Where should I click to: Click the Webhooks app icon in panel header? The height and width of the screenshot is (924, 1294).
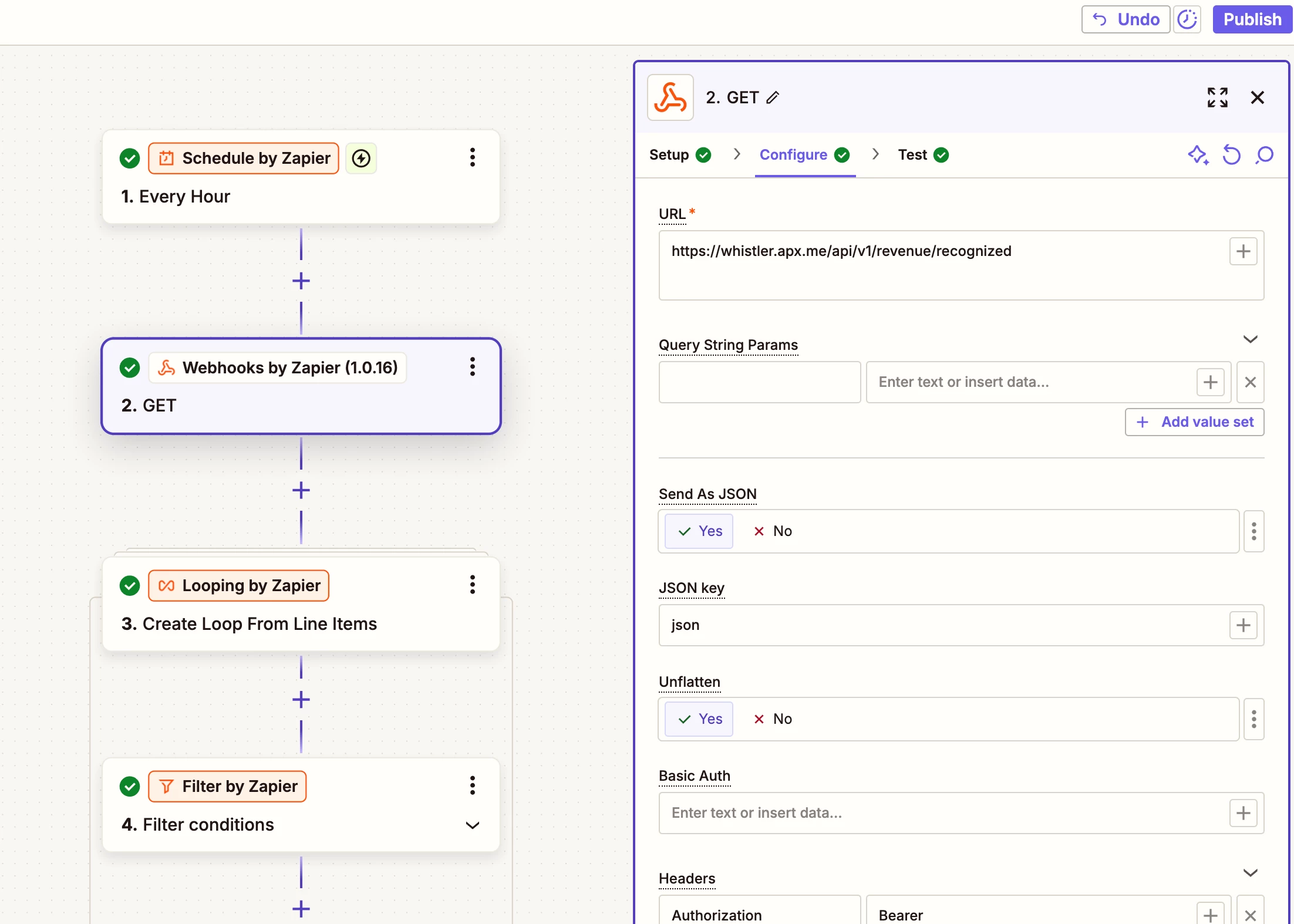coord(670,97)
